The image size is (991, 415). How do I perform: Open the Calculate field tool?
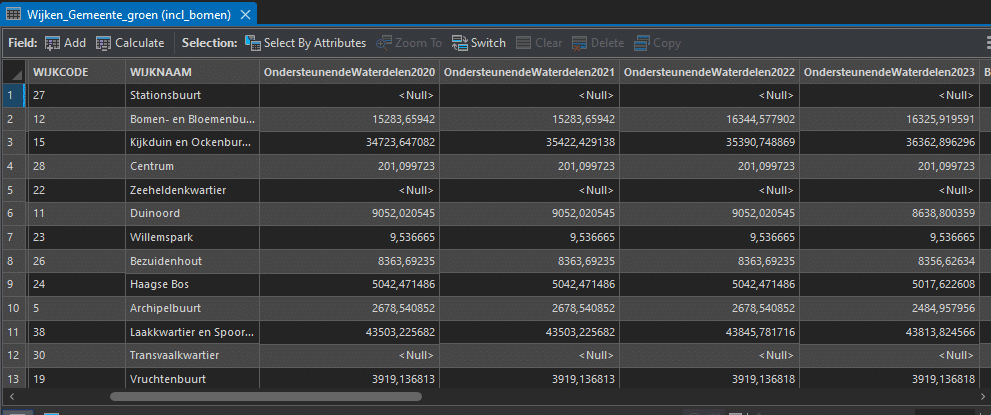click(x=104, y=43)
